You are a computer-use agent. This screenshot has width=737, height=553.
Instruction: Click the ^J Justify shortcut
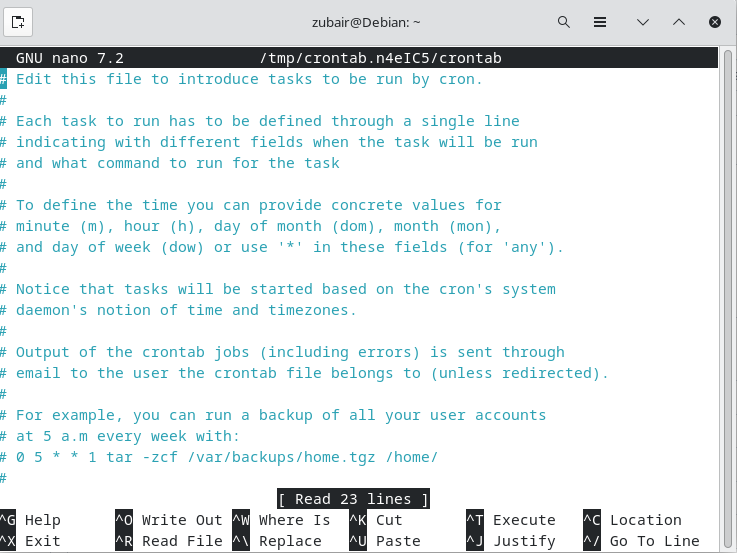[x=511, y=541]
